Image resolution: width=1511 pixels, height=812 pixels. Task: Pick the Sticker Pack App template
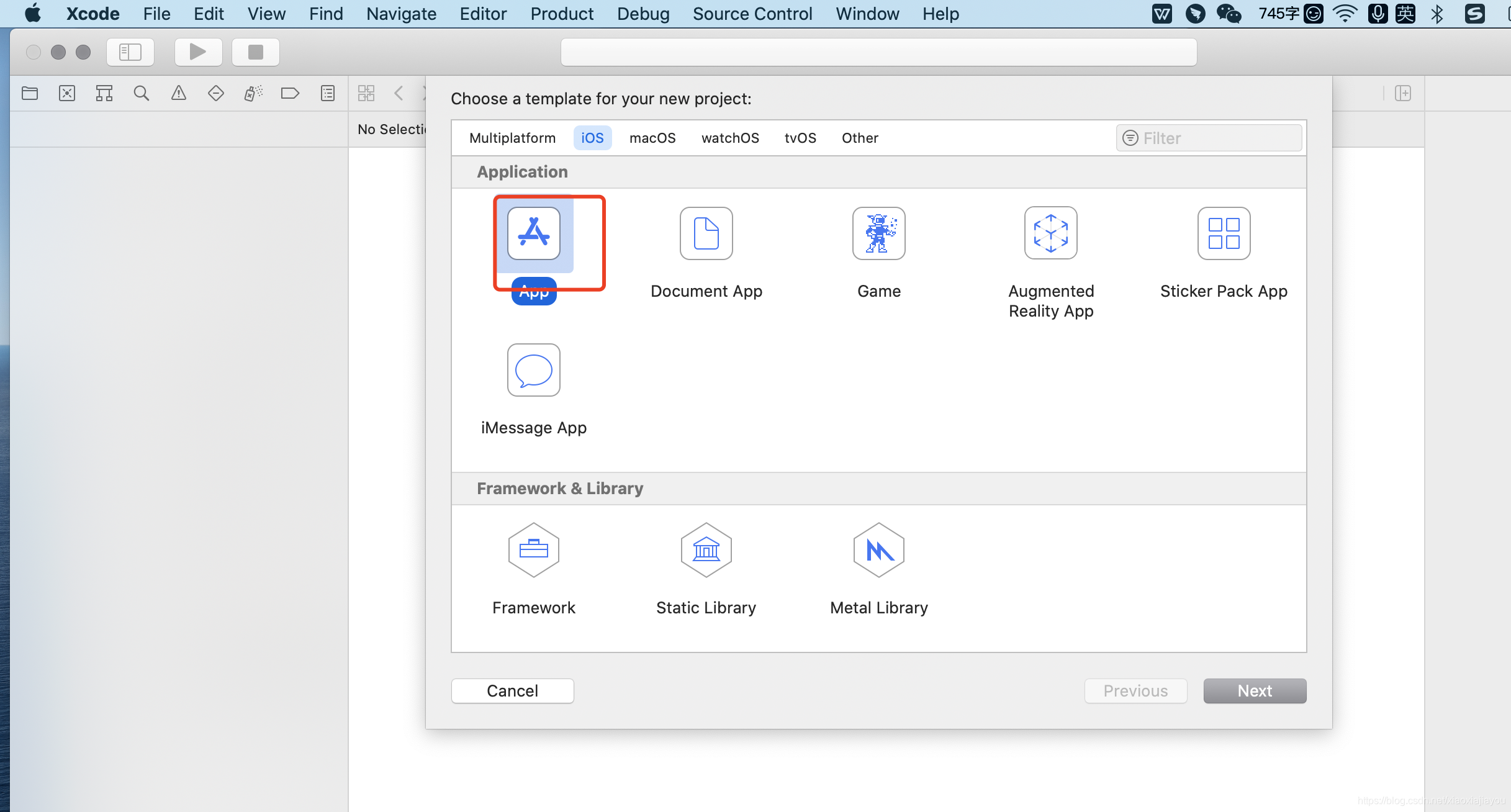point(1223,234)
